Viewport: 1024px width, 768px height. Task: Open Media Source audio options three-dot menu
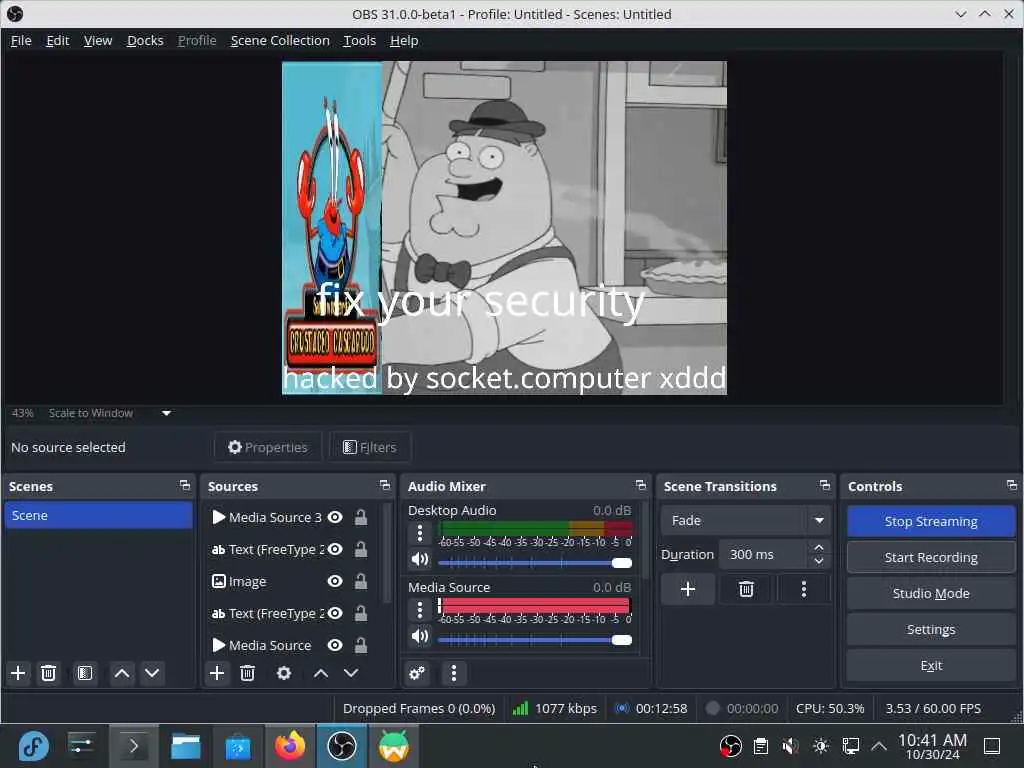pos(420,611)
